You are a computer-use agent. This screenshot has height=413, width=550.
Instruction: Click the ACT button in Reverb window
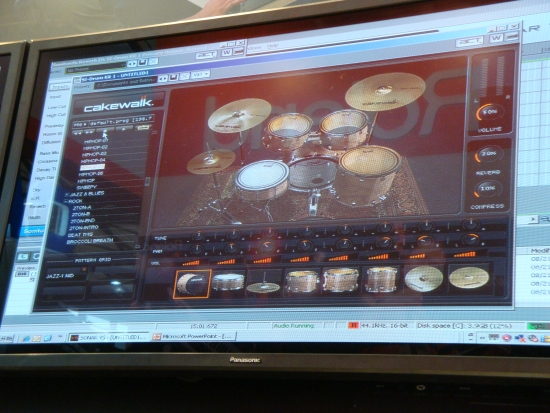207,55
